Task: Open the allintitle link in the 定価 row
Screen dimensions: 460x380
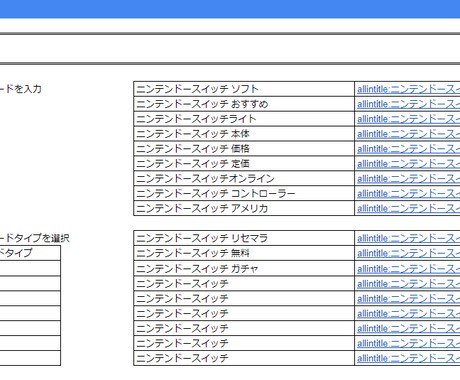Action: click(408, 164)
